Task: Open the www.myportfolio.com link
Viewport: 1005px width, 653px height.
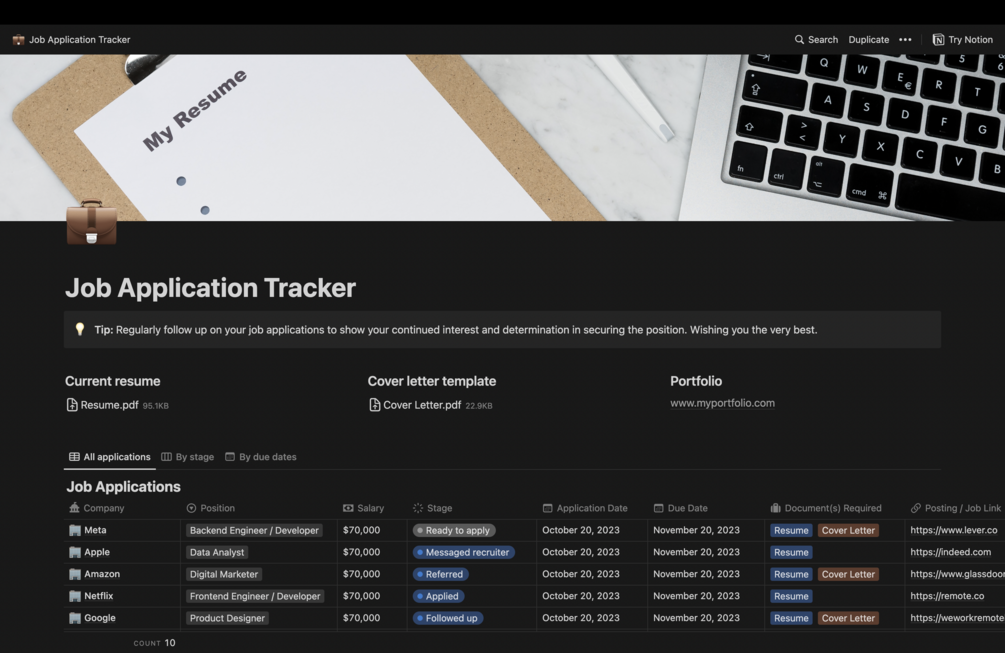Action: (x=722, y=403)
